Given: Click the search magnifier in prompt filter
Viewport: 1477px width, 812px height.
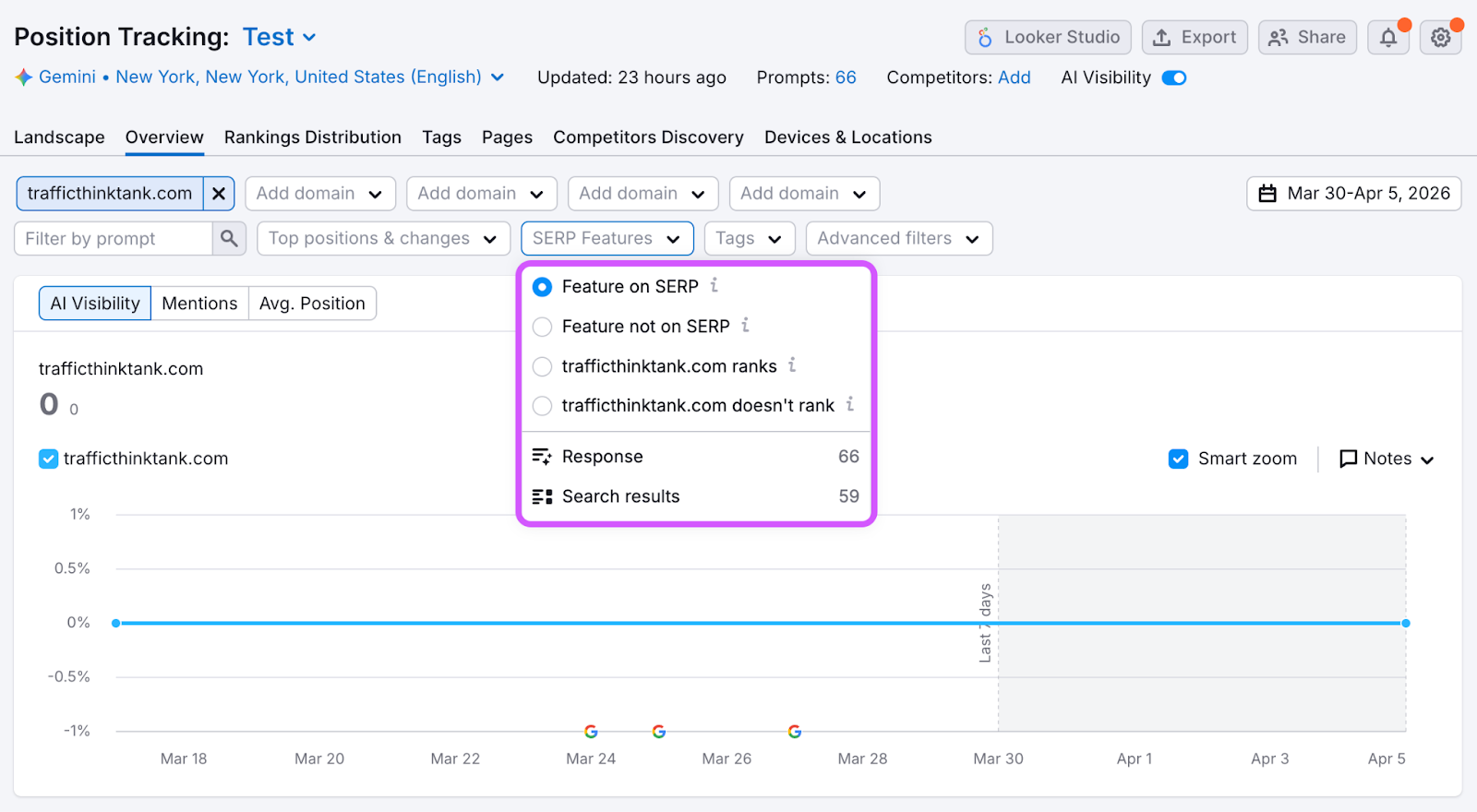Looking at the screenshot, I should [229, 238].
